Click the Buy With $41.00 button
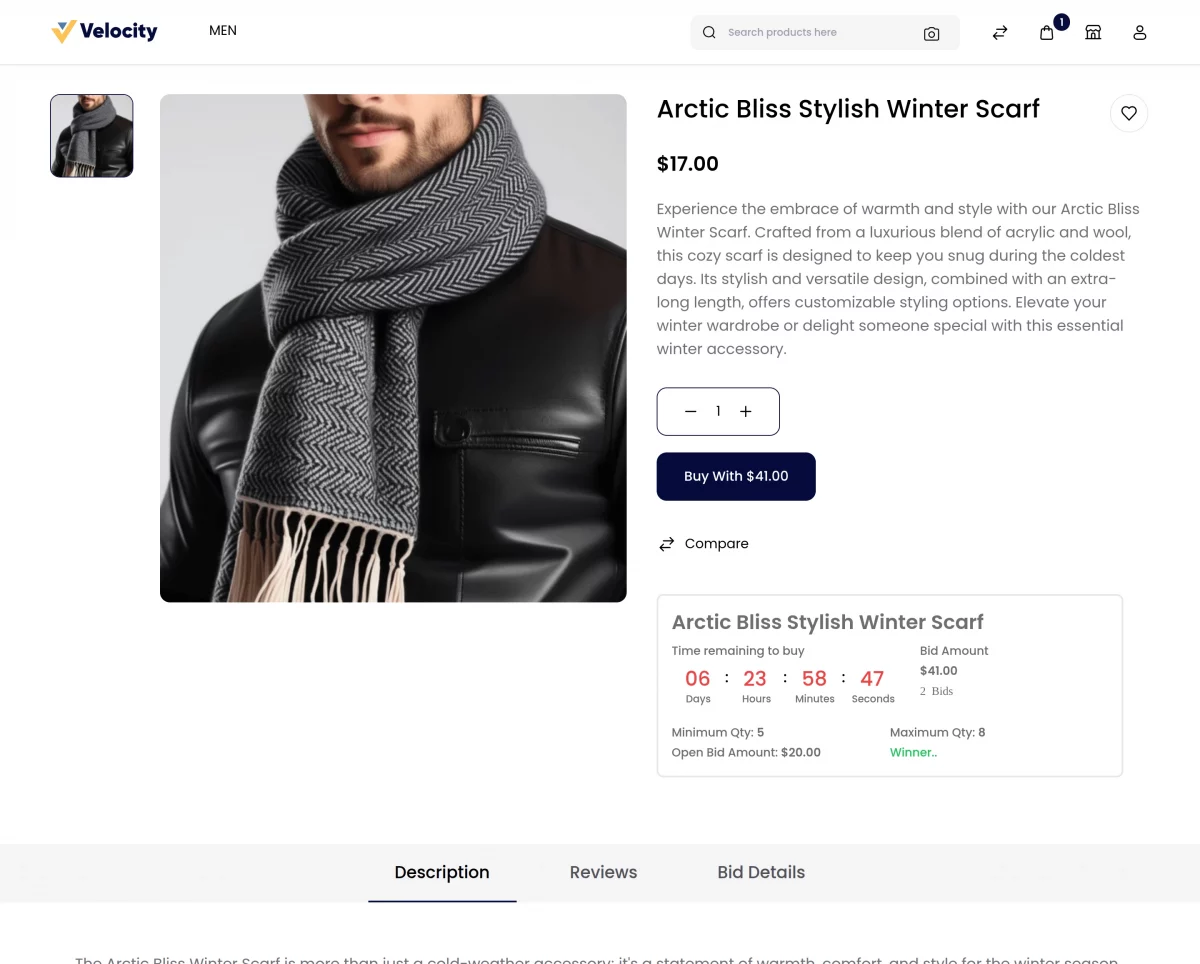1200x964 pixels. [735, 476]
